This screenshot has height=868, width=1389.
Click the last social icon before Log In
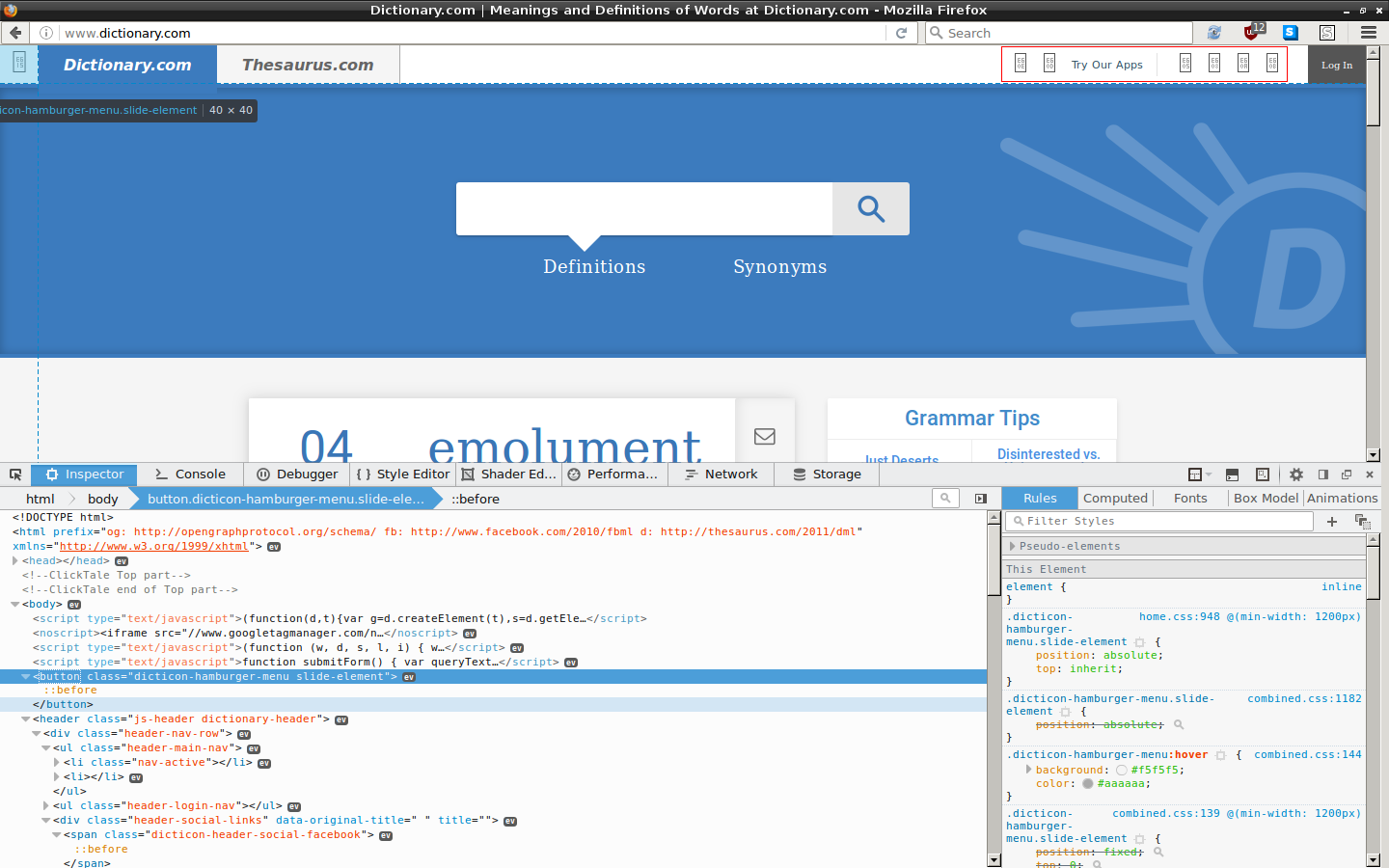[x=1272, y=64]
